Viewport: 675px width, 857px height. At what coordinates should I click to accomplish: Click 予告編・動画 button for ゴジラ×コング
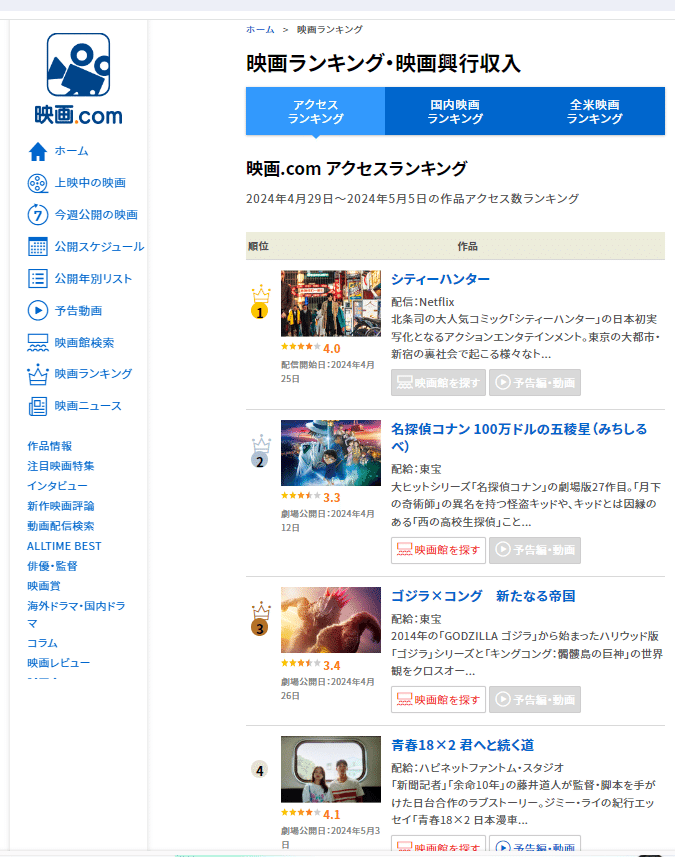(535, 700)
